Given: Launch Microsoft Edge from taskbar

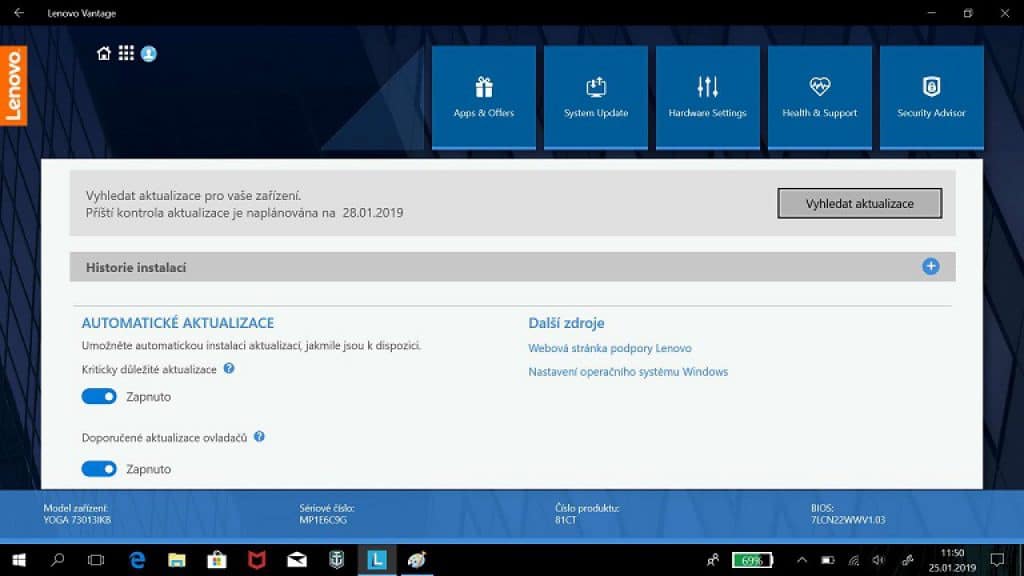Looking at the screenshot, I should point(137,560).
